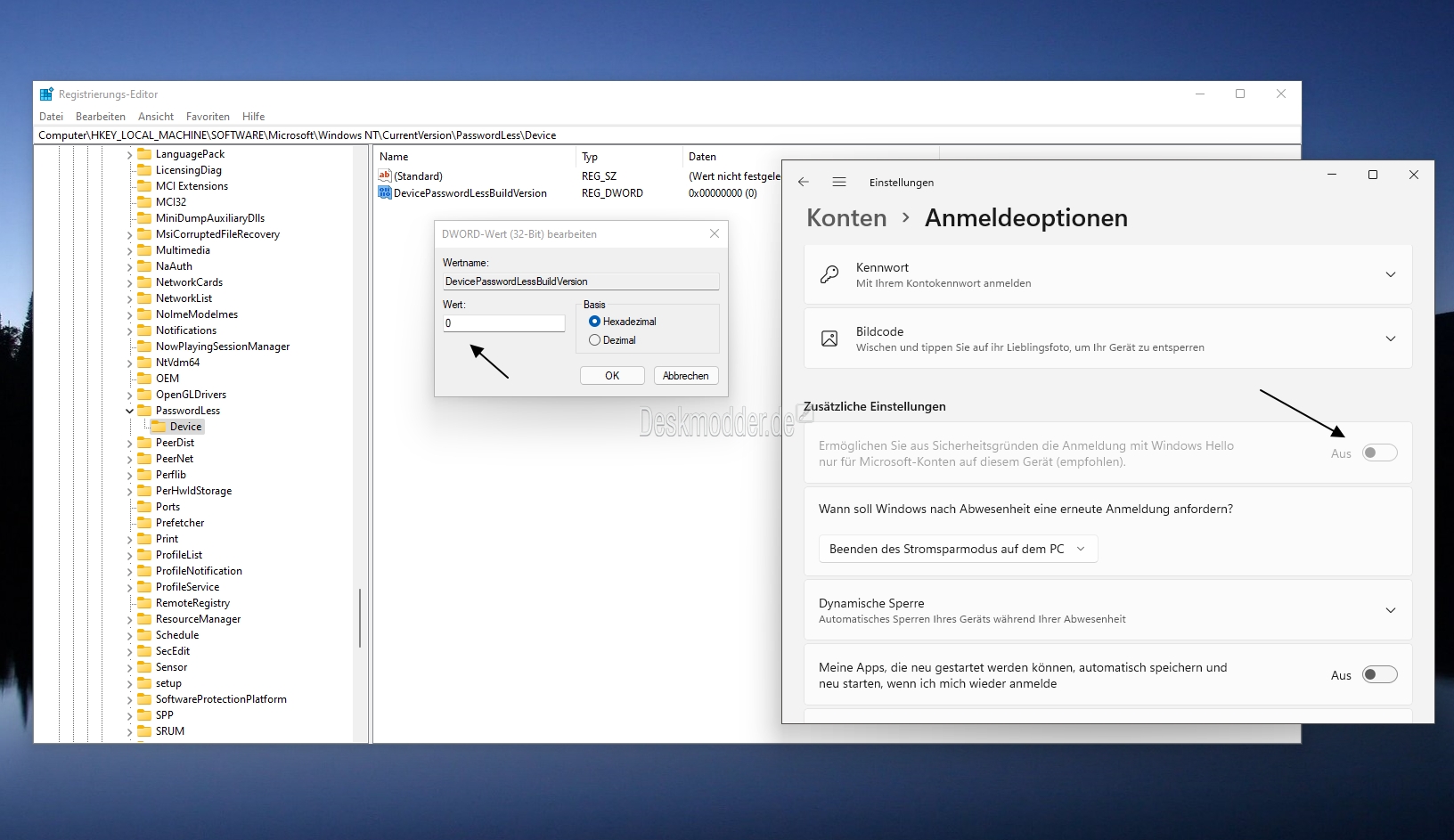Click the Schedule folder icon
The height and width of the screenshot is (840, 1454).
[144, 635]
